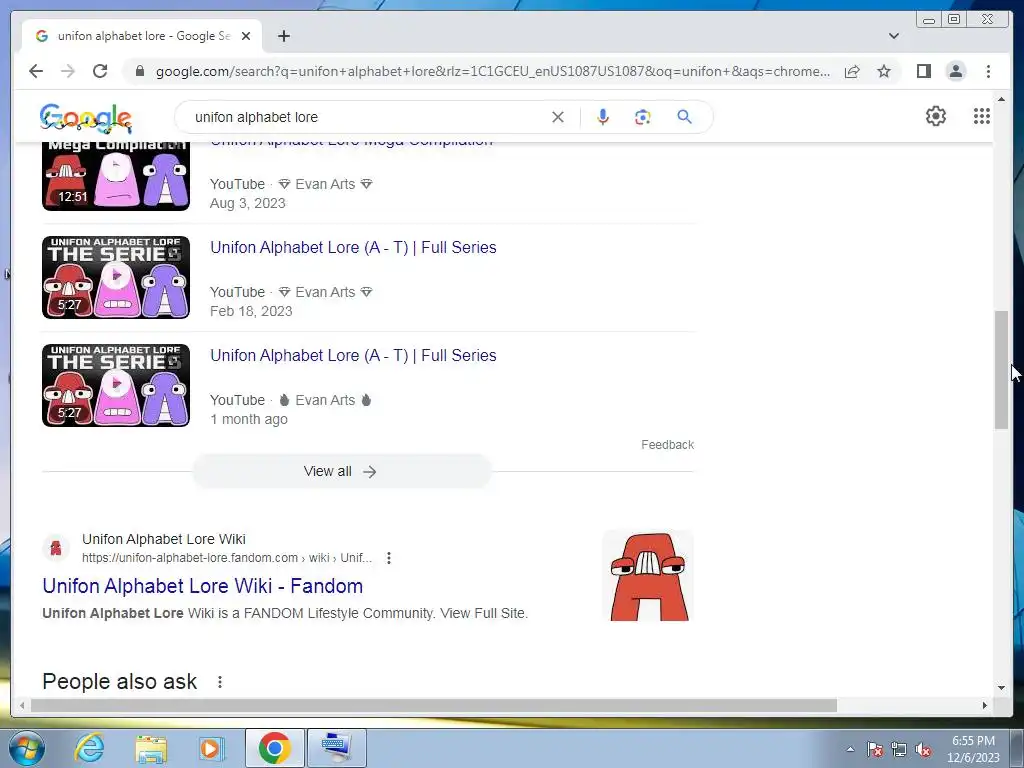View site information padlock icon
The width and height of the screenshot is (1024, 768).
click(139, 71)
